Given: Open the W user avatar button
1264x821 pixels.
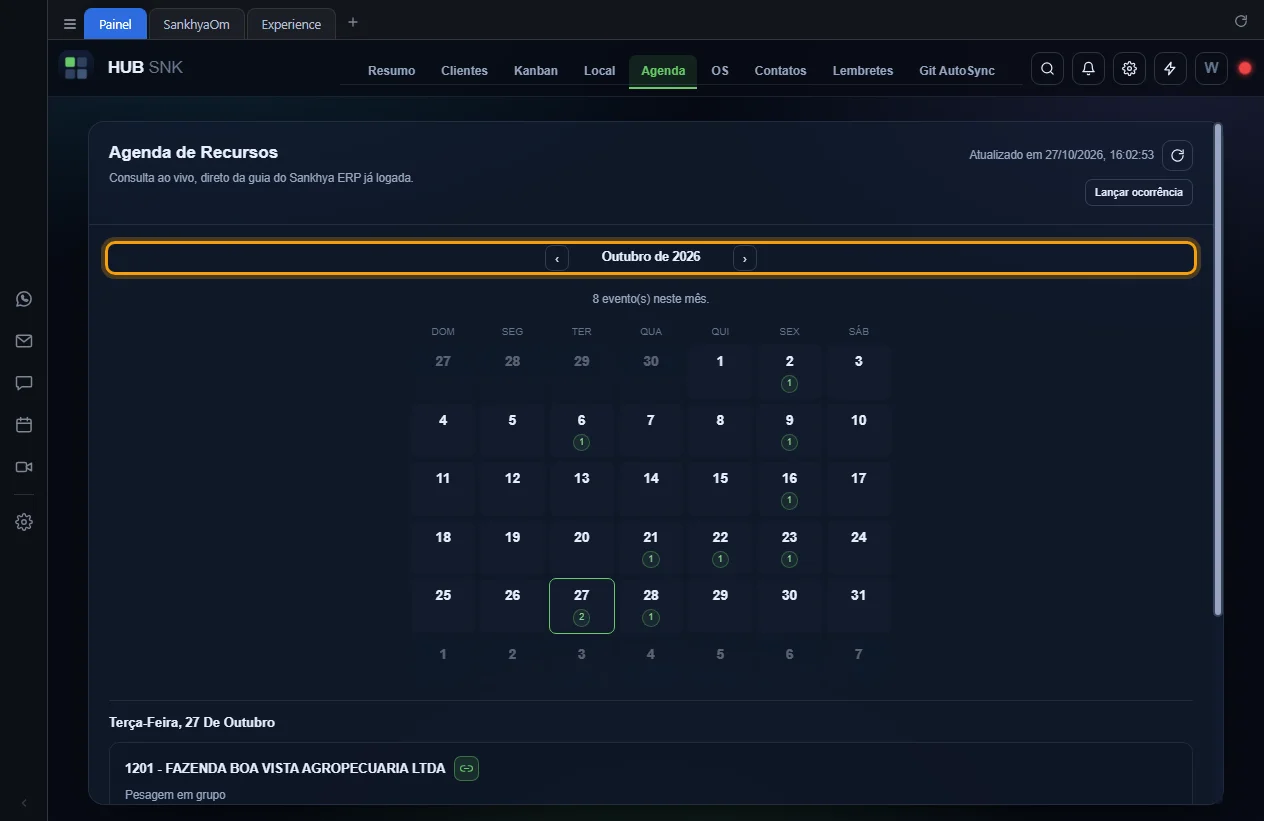Looking at the screenshot, I should 1211,68.
